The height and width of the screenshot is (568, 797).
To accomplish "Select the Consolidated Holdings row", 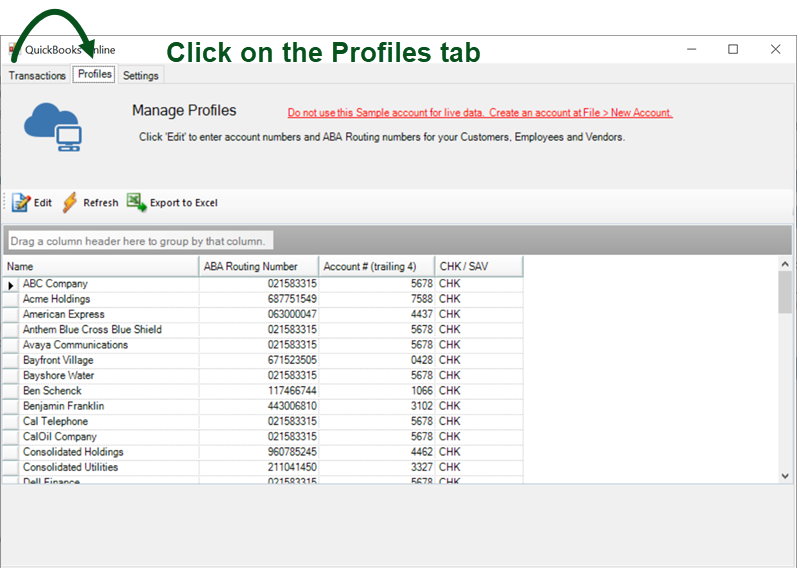I will [x=263, y=452].
